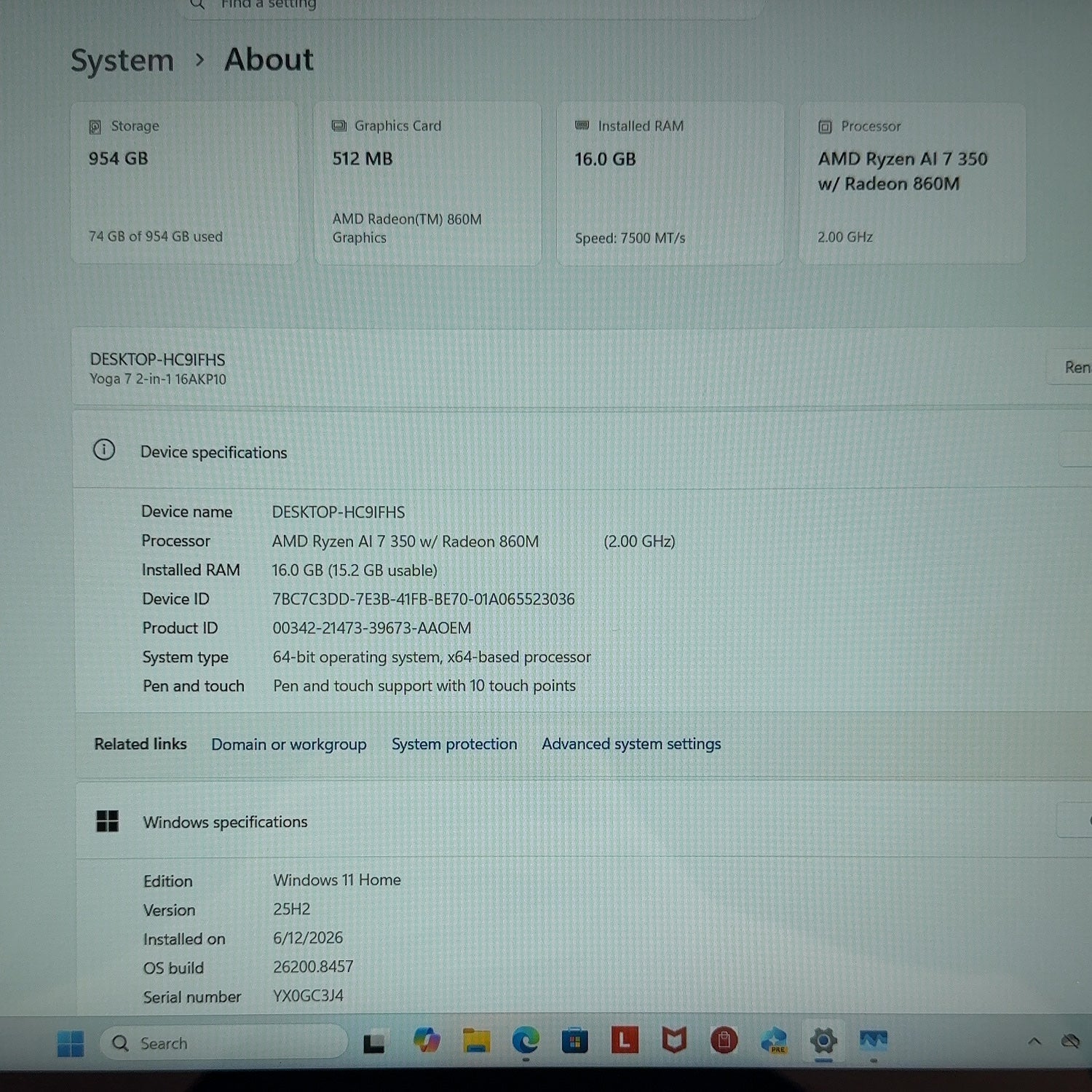Click the Storage card disk icon

tap(95, 127)
